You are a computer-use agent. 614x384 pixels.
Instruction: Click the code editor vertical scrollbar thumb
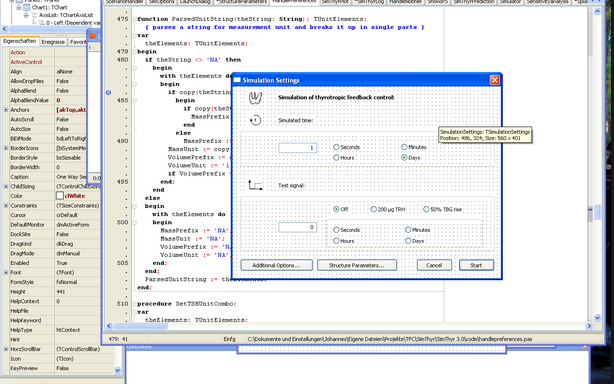coord(597,213)
